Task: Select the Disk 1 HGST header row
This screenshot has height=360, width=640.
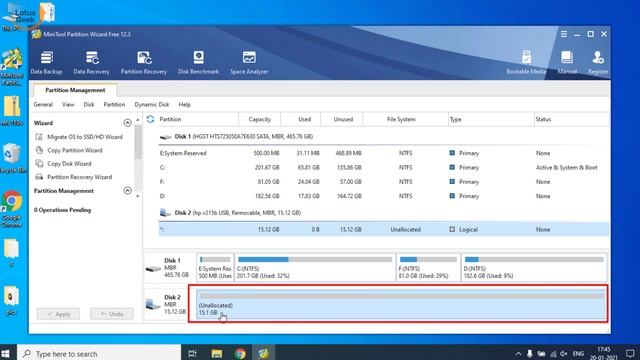Action: 384,137
